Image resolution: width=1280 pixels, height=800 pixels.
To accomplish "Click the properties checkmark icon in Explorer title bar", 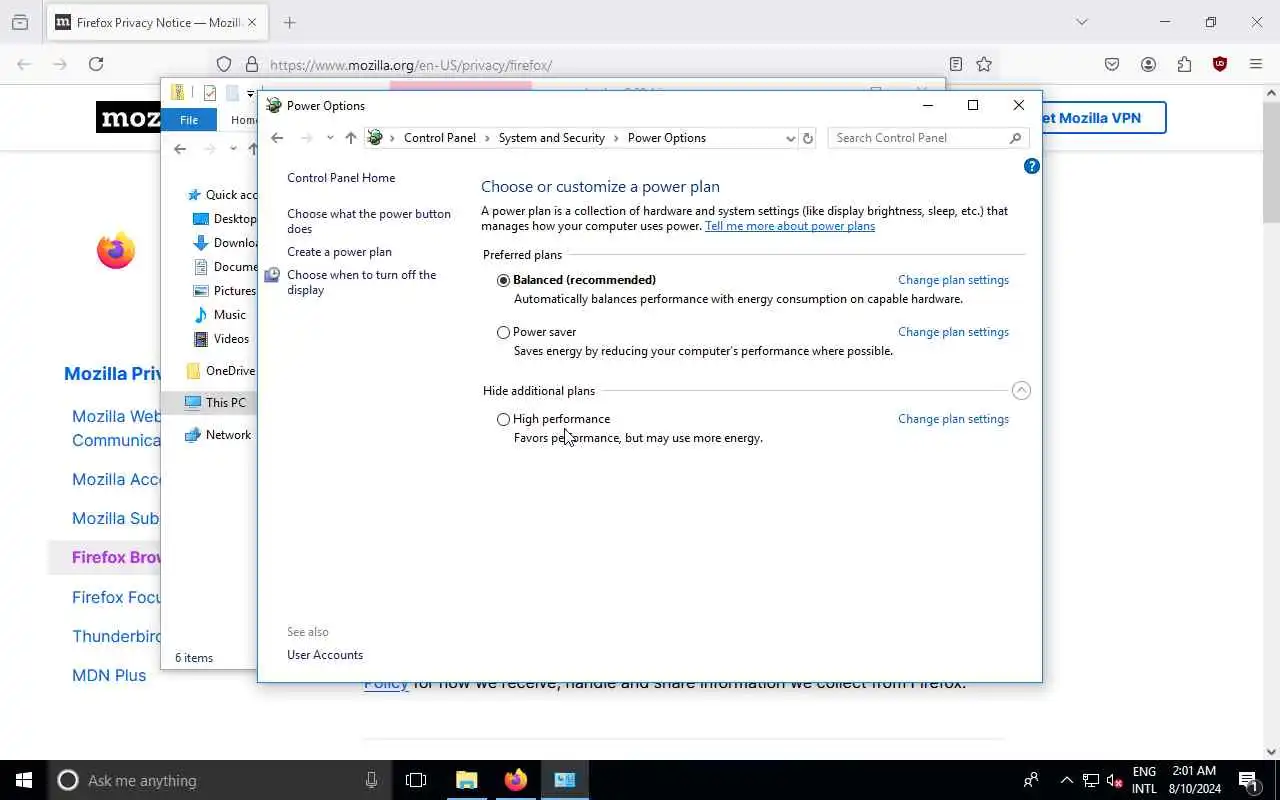I will pyautogui.click(x=210, y=93).
